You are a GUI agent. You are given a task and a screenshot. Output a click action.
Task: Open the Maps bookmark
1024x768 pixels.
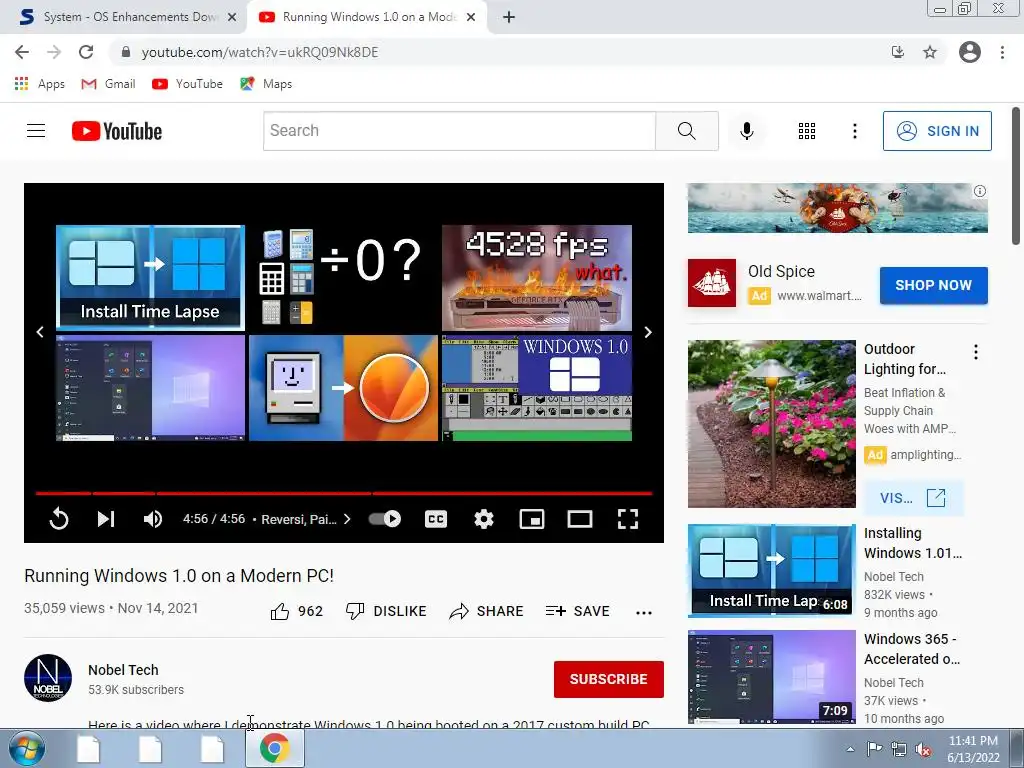coord(266,84)
